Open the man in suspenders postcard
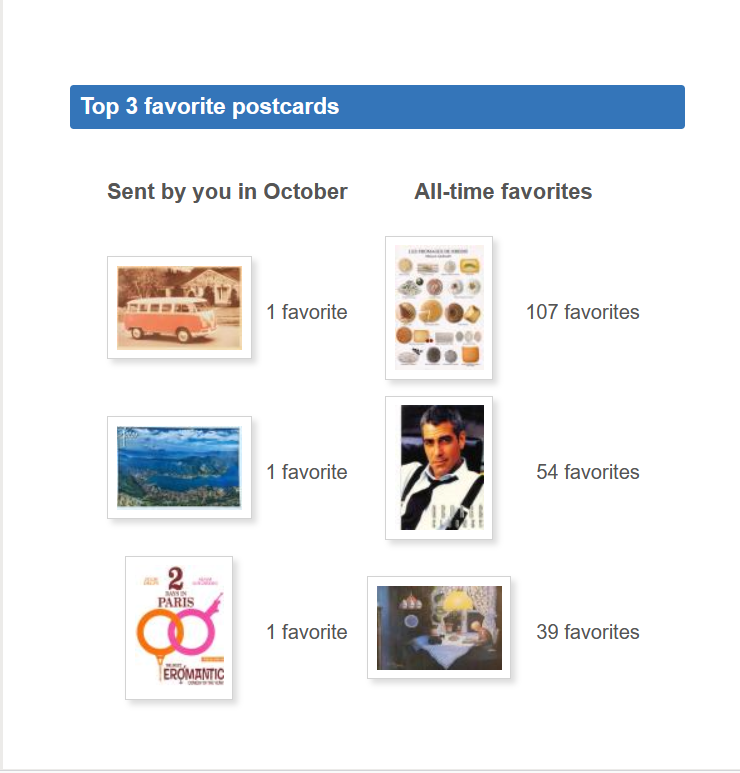Image resolution: width=740 pixels, height=773 pixels. [438, 468]
